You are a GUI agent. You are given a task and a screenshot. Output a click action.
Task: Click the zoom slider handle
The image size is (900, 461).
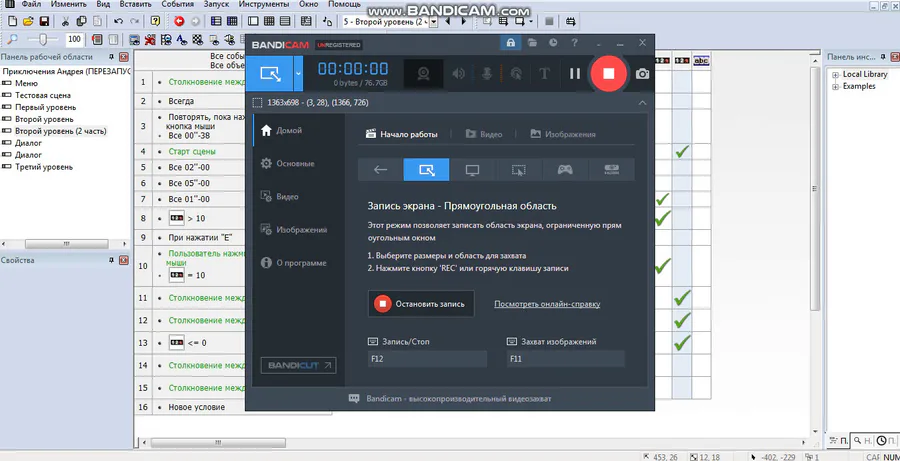(44, 39)
